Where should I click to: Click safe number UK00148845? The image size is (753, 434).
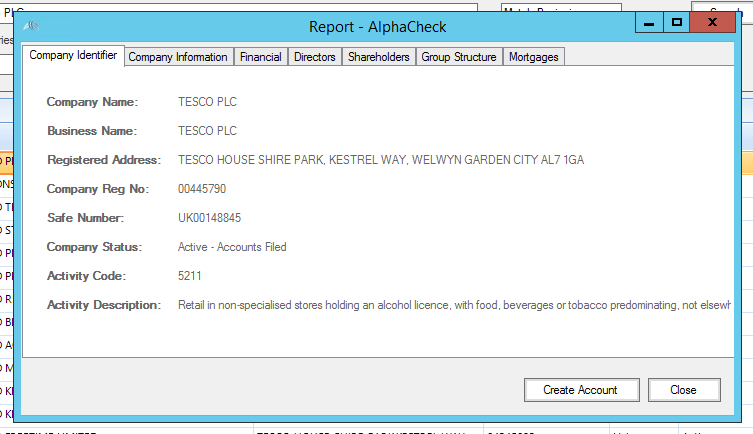(x=209, y=218)
